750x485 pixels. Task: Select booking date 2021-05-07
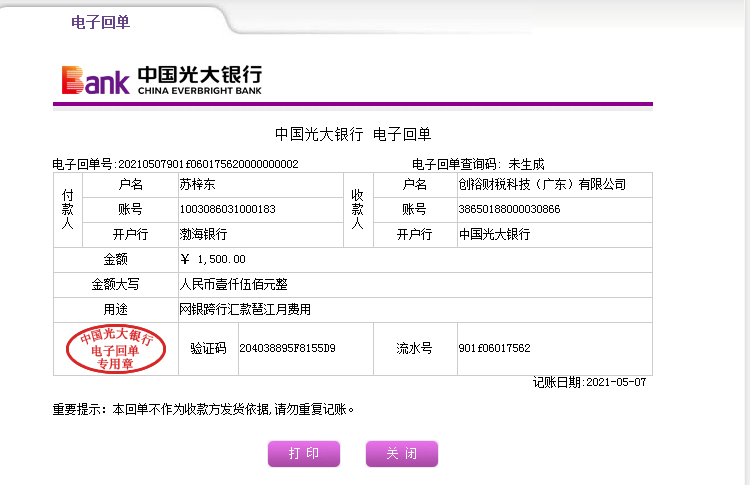pyautogui.click(x=616, y=382)
